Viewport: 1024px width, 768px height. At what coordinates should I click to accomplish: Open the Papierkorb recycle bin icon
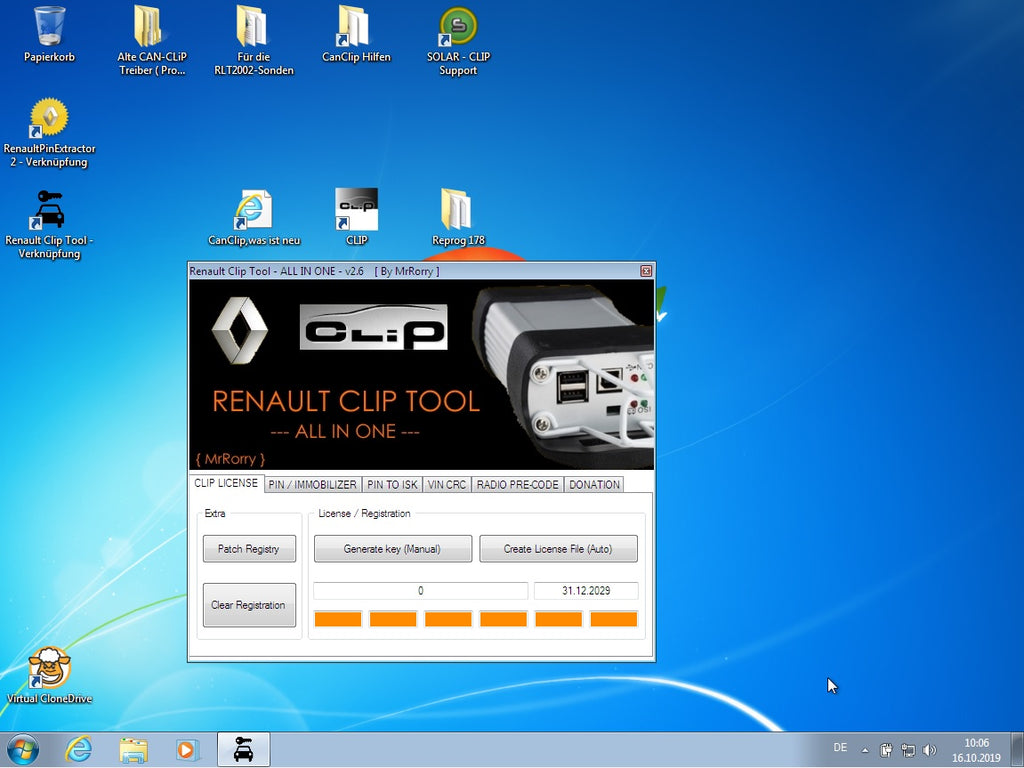click(x=49, y=27)
